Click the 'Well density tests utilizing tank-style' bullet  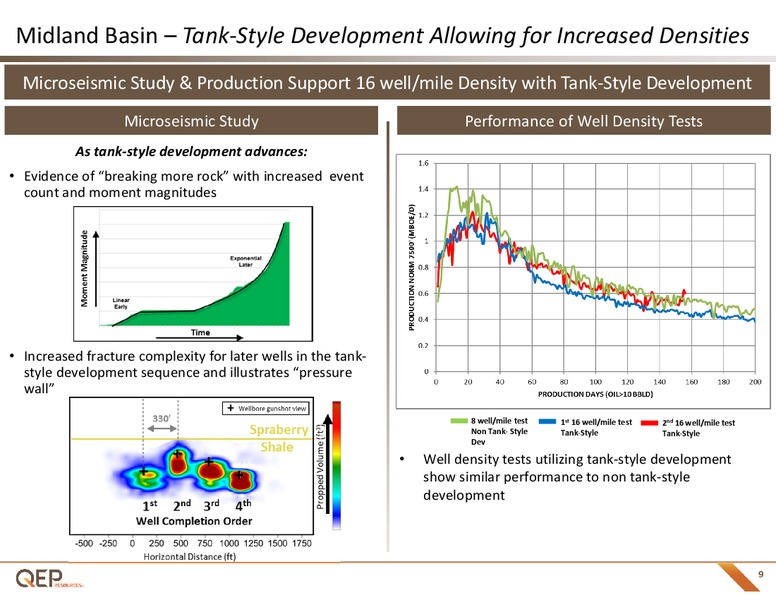577,477
